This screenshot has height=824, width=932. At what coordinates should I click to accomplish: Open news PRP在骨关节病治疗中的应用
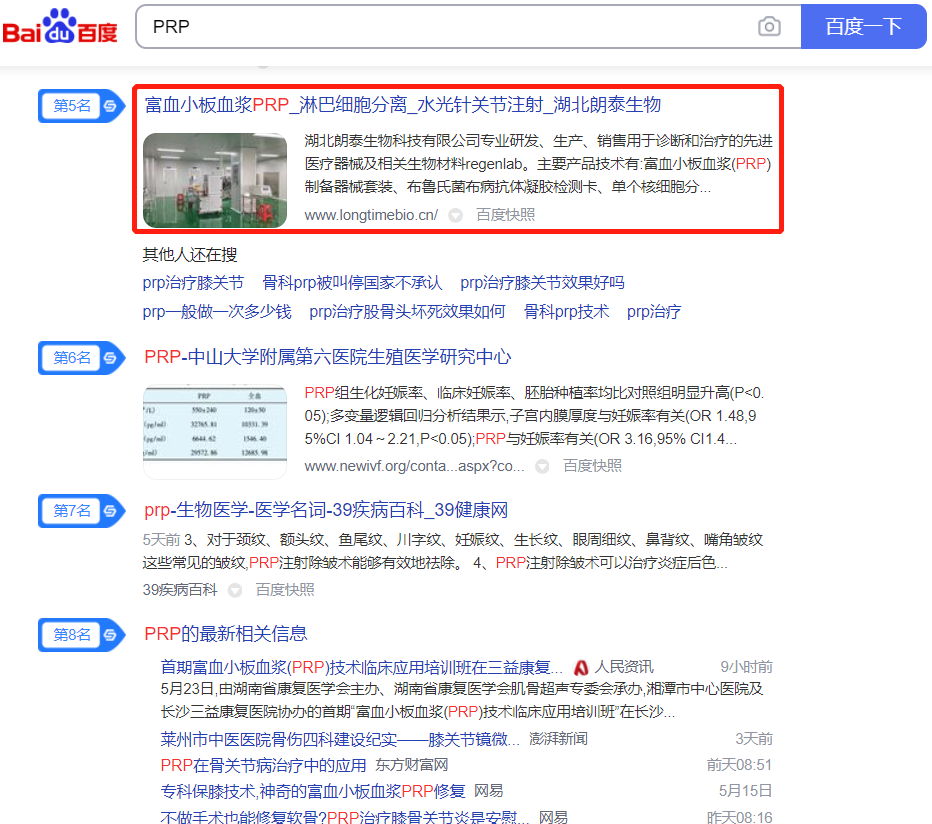pos(263,765)
